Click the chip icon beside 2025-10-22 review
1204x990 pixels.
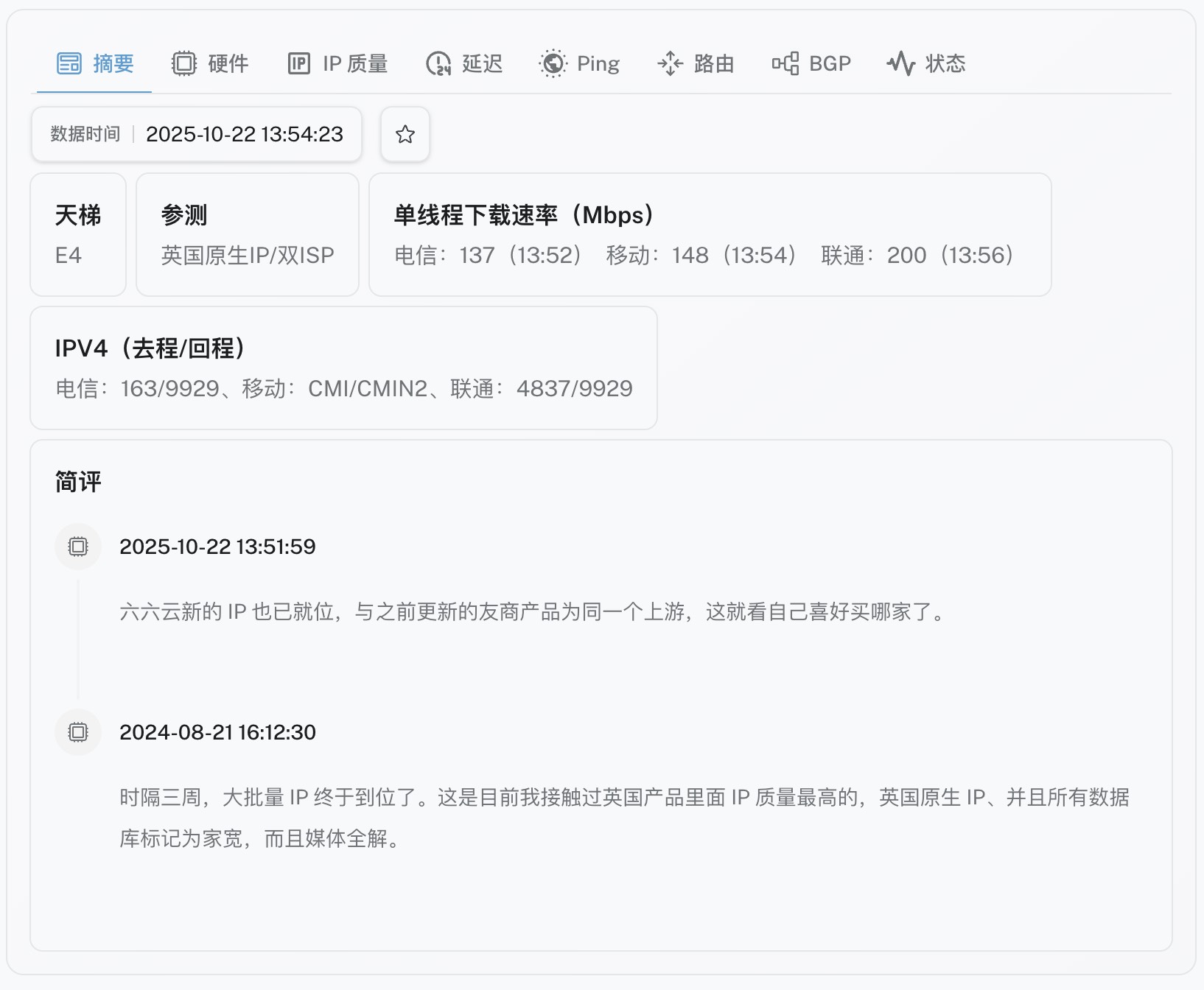tap(78, 547)
